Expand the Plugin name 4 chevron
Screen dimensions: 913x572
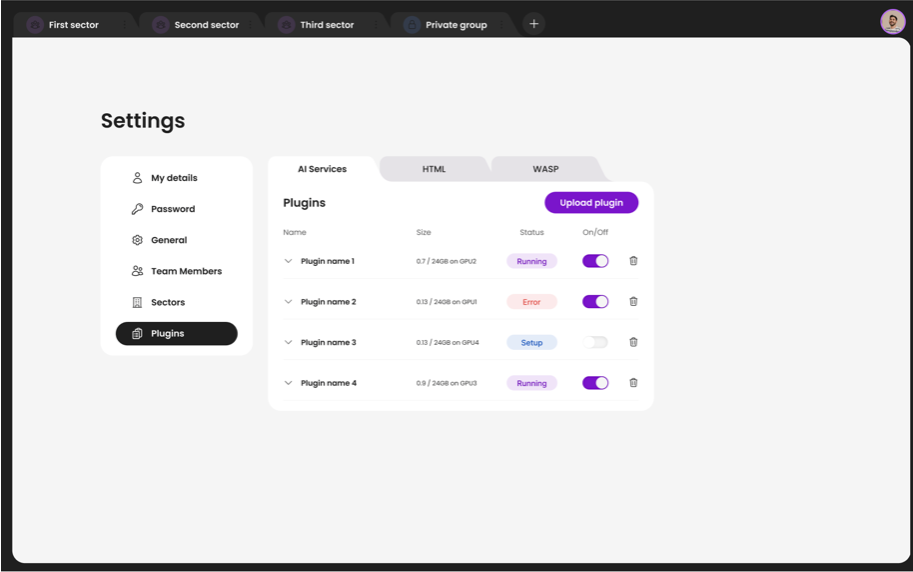(288, 383)
